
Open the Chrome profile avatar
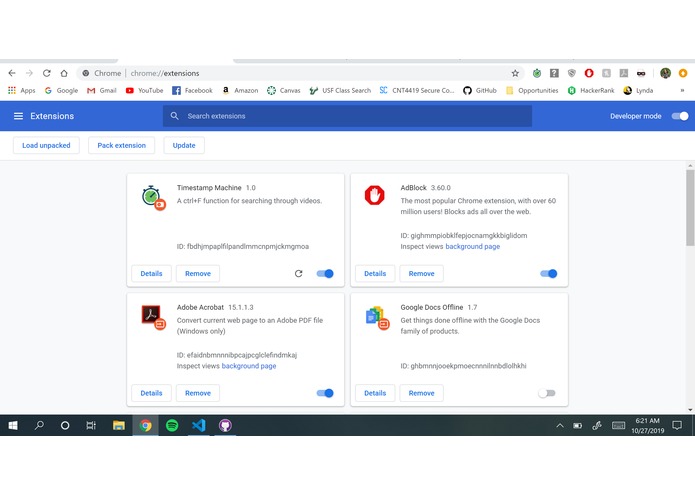[665, 73]
